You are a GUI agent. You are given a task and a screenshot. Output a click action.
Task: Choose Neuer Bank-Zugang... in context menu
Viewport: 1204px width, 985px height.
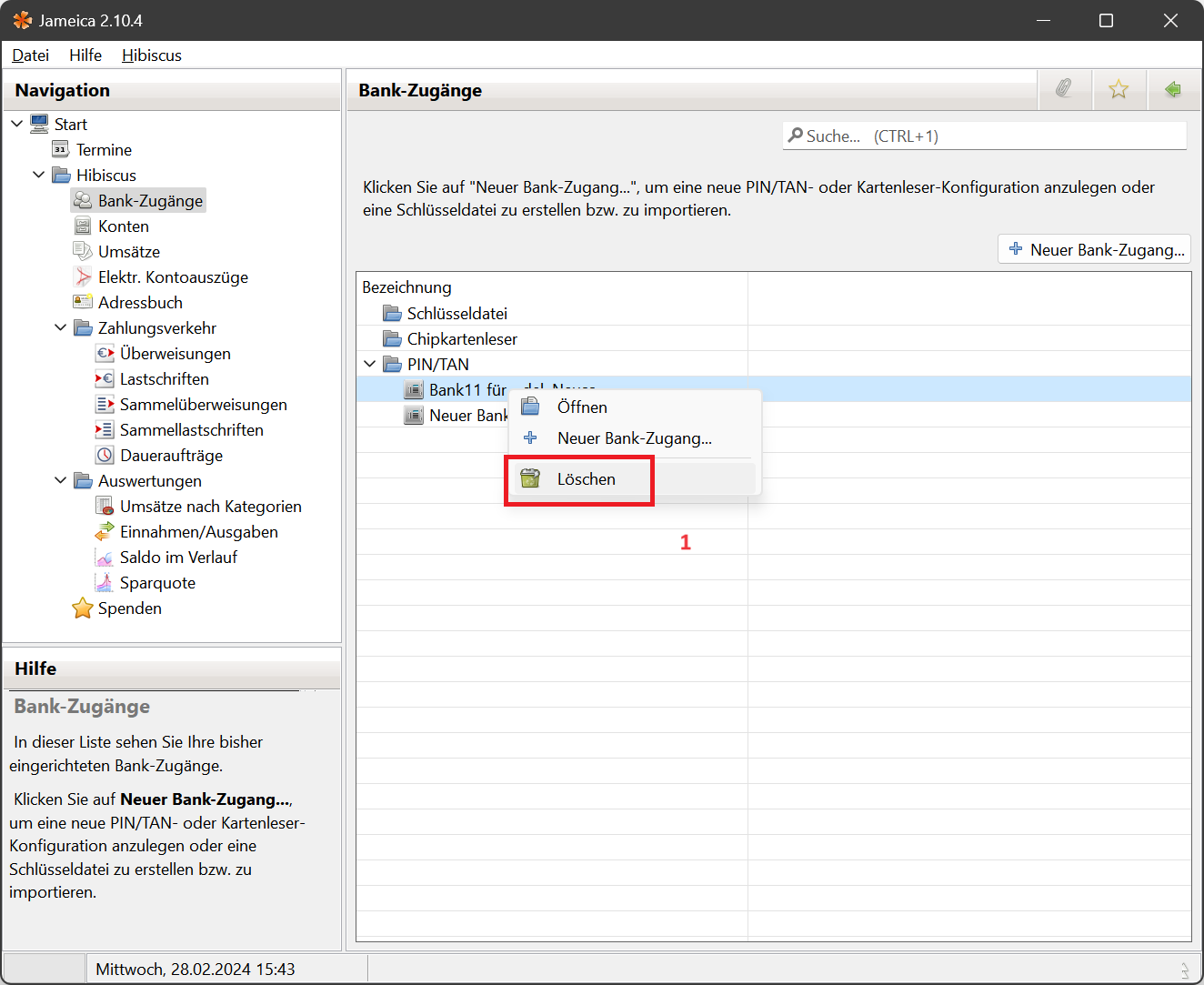pos(634,437)
